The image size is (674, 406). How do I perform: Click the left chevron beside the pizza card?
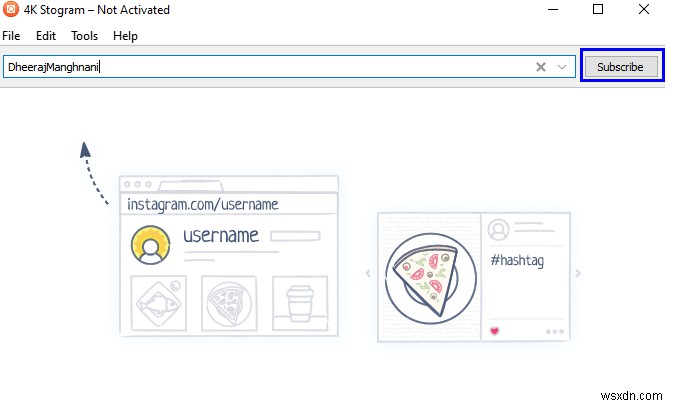[x=367, y=273]
